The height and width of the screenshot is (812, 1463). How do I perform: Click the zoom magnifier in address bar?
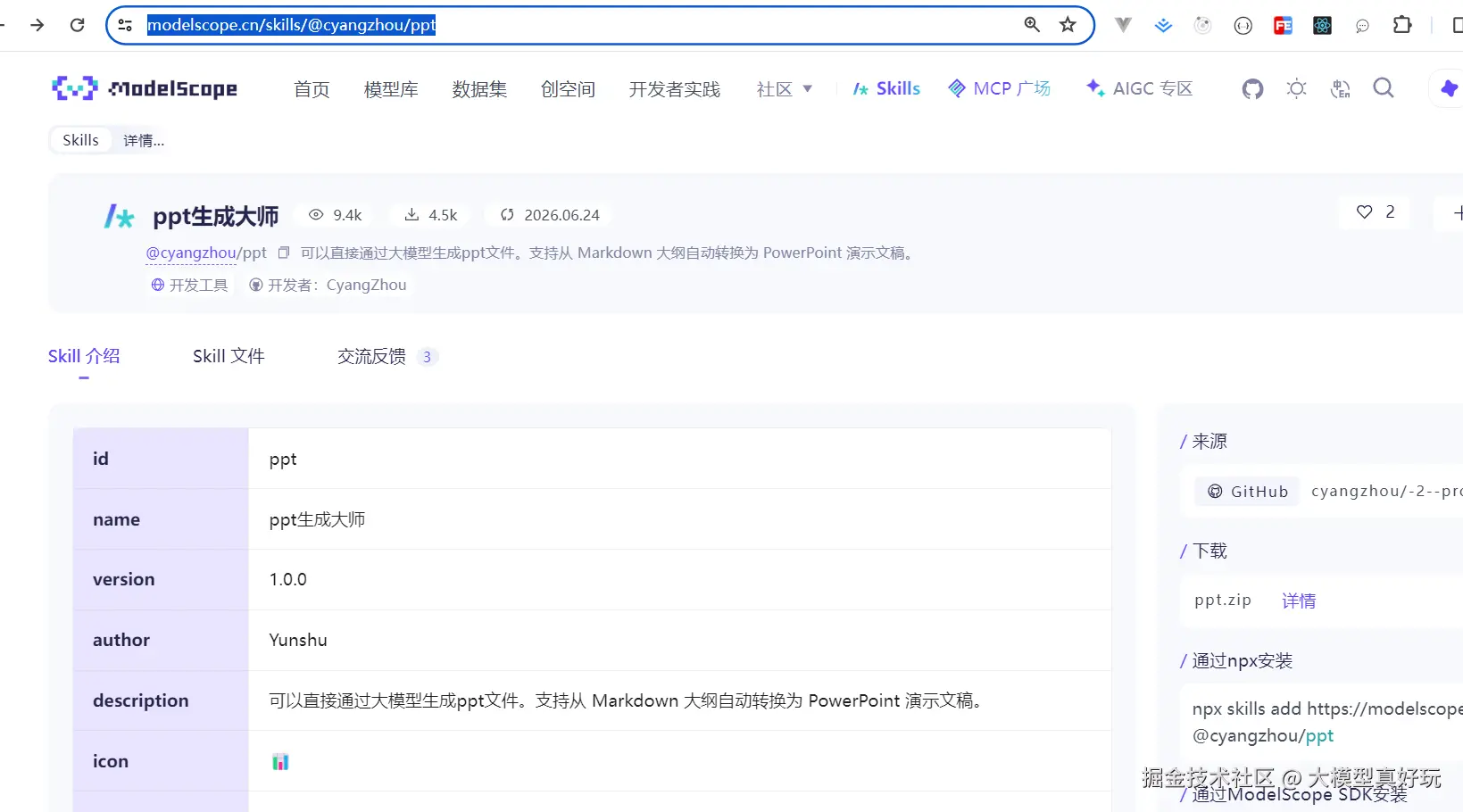pos(1032,25)
